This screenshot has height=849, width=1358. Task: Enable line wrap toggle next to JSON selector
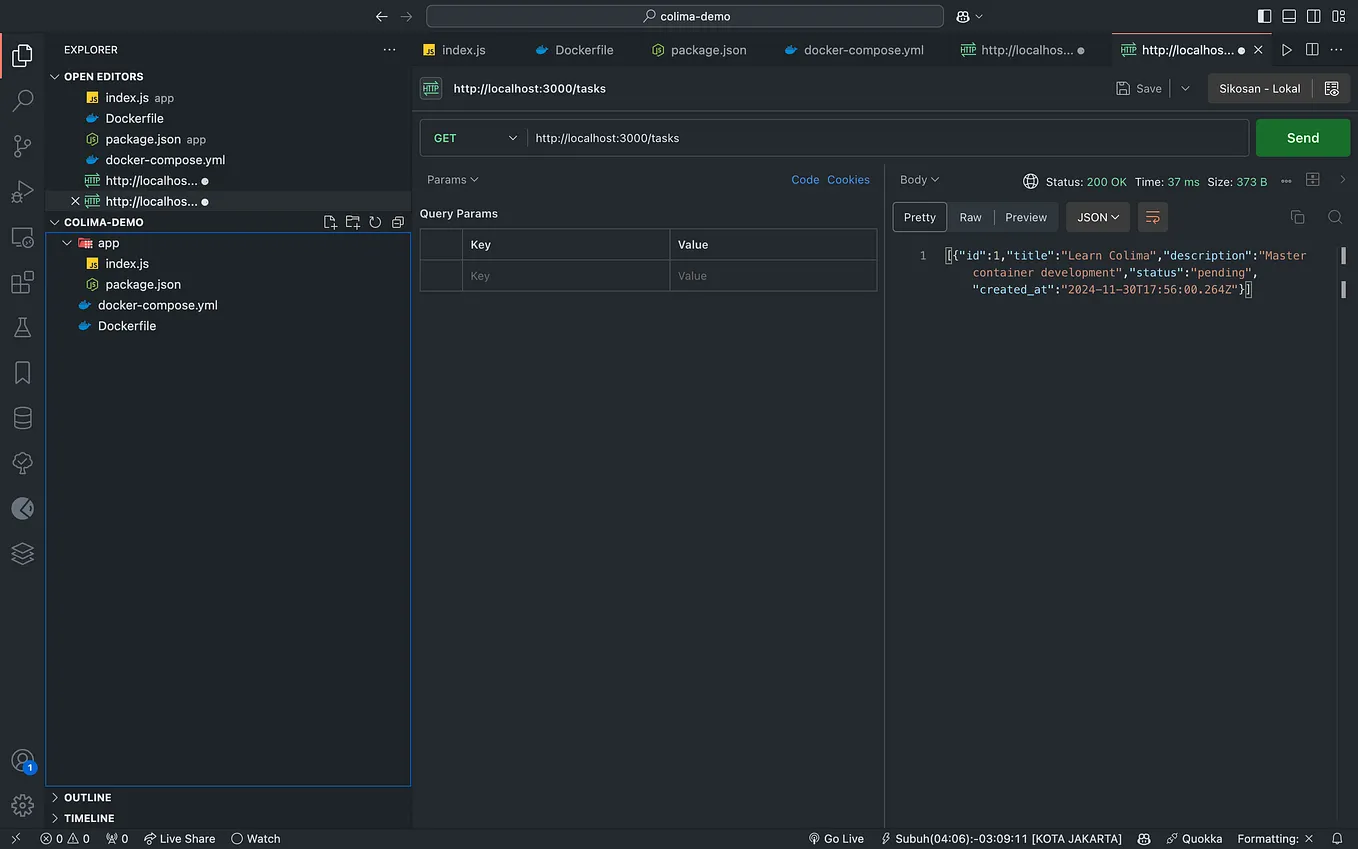pyautogui.click(x=1152, y=217)
